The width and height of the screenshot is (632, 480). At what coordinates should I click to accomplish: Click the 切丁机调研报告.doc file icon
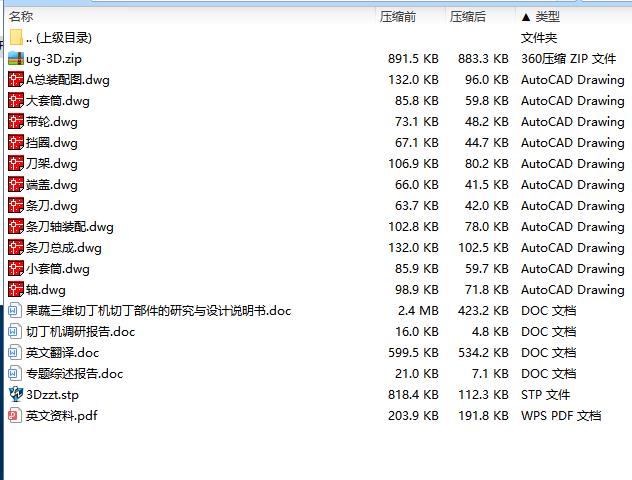(15, 331)
